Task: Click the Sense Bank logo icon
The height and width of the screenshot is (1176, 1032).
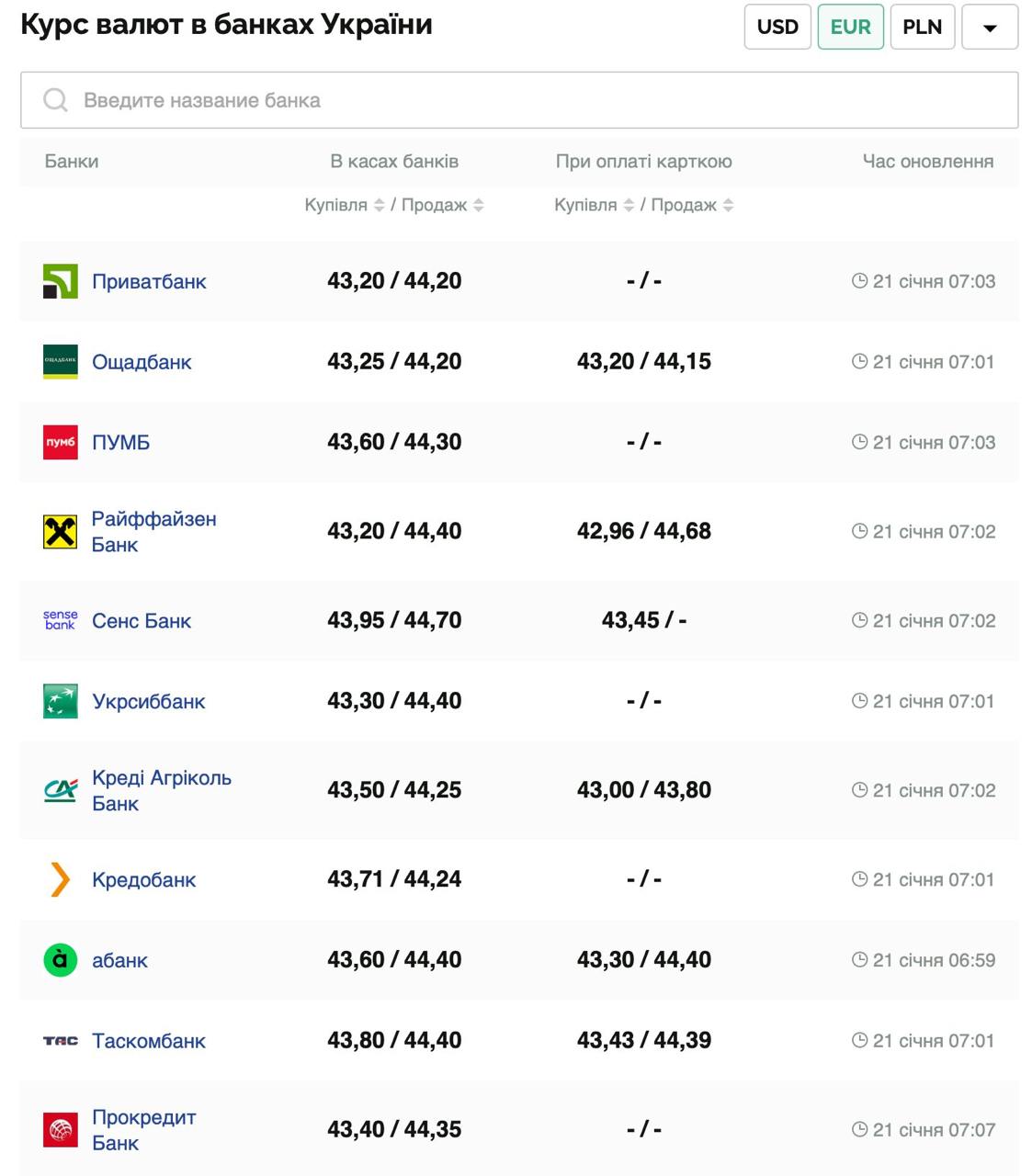Action: click(x=61, y=621)
